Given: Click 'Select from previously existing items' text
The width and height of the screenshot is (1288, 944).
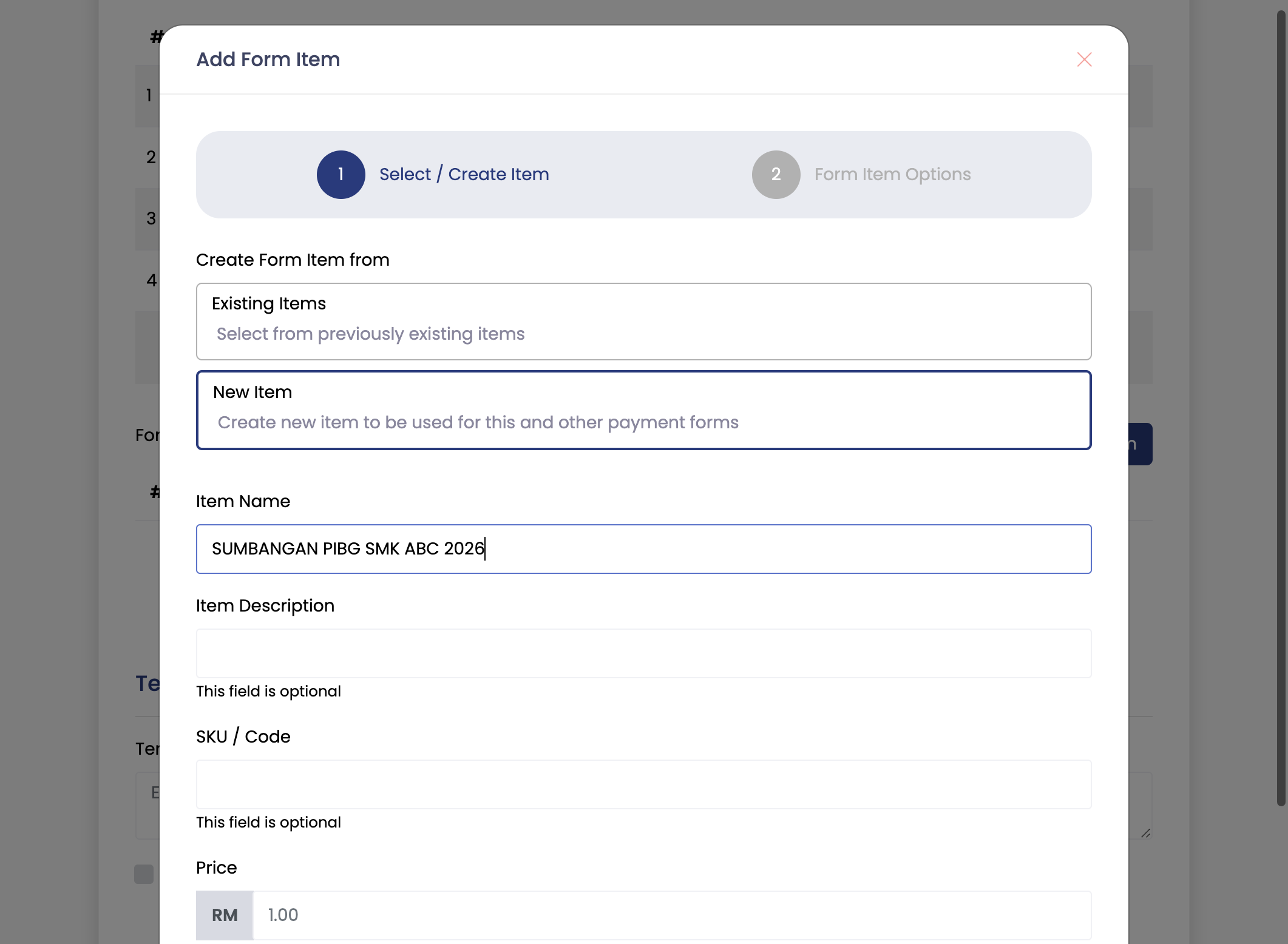Looking at the screenshot, I should point(370,334).
